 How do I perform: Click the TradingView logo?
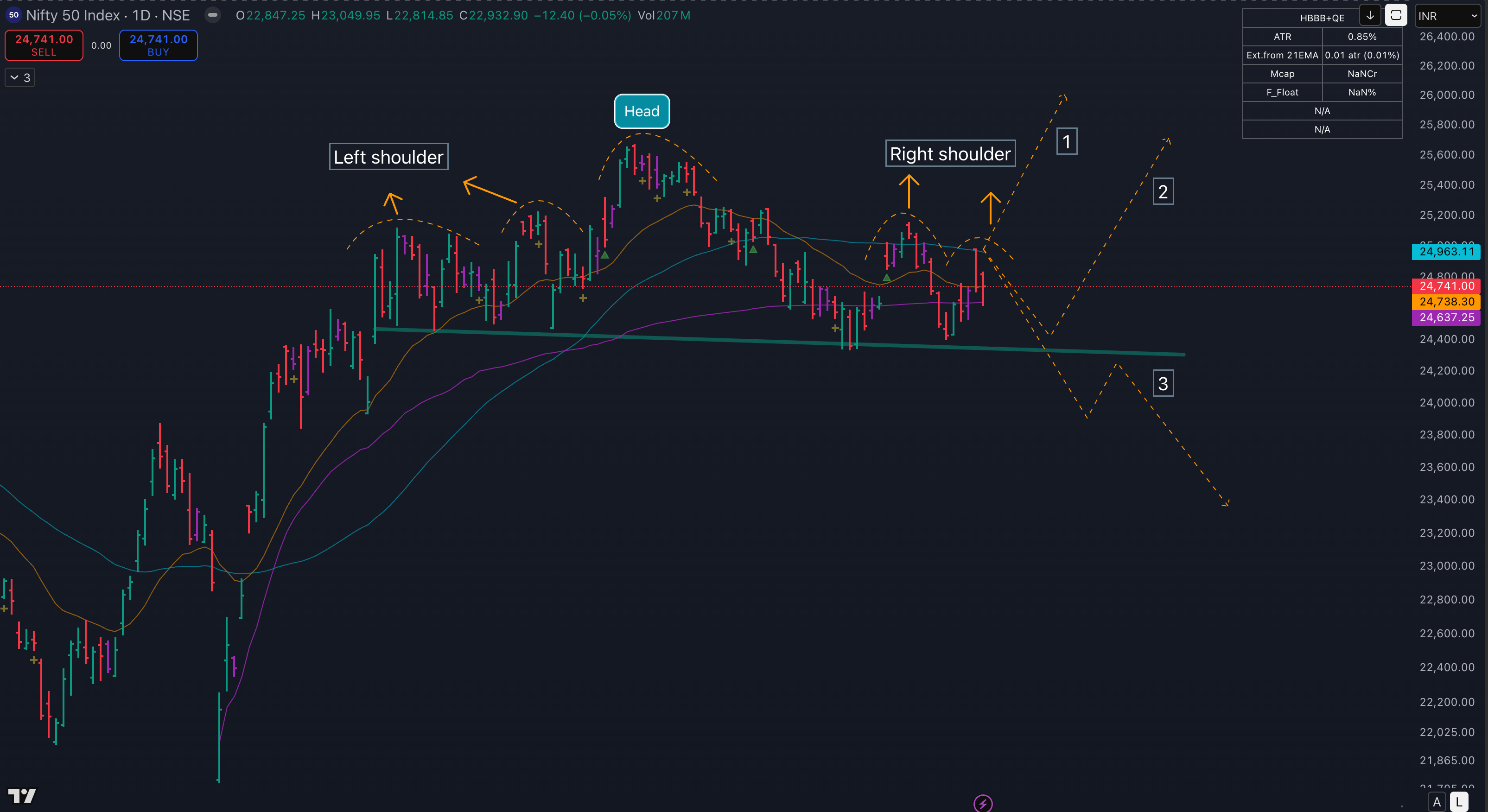click(22, 795)
